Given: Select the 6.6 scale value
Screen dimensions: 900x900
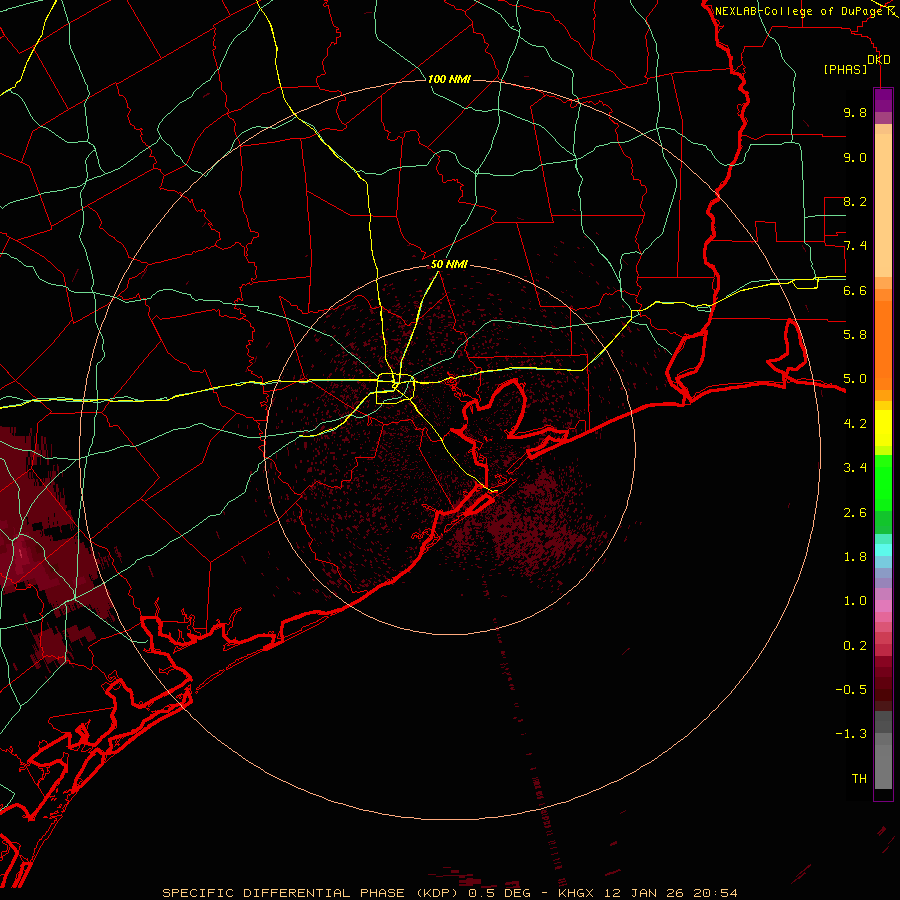Looking at the screenshot, I should 855,290.
